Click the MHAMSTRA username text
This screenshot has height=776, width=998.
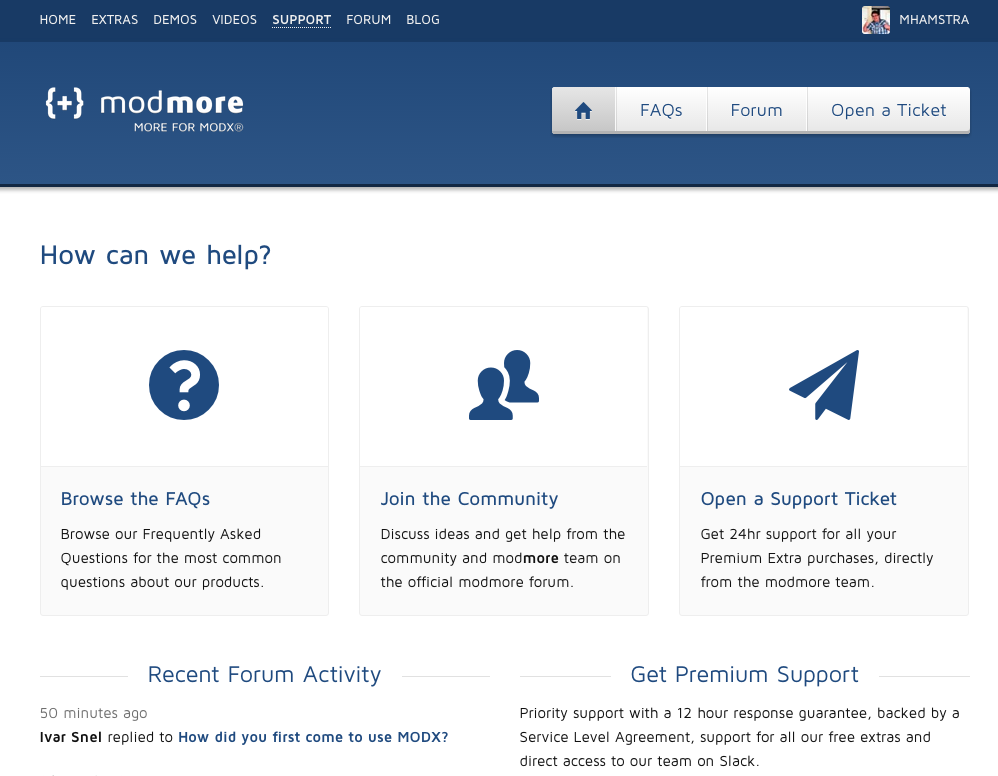pos(936,19)
